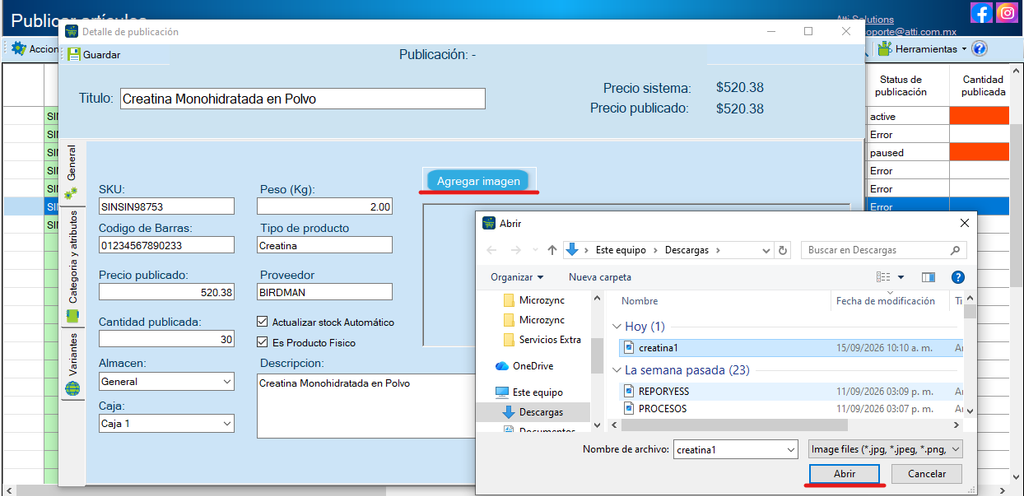Screen dimensions: 1024x496
Task: Sort by Fecha de modificación column
Action: point(886,302)
